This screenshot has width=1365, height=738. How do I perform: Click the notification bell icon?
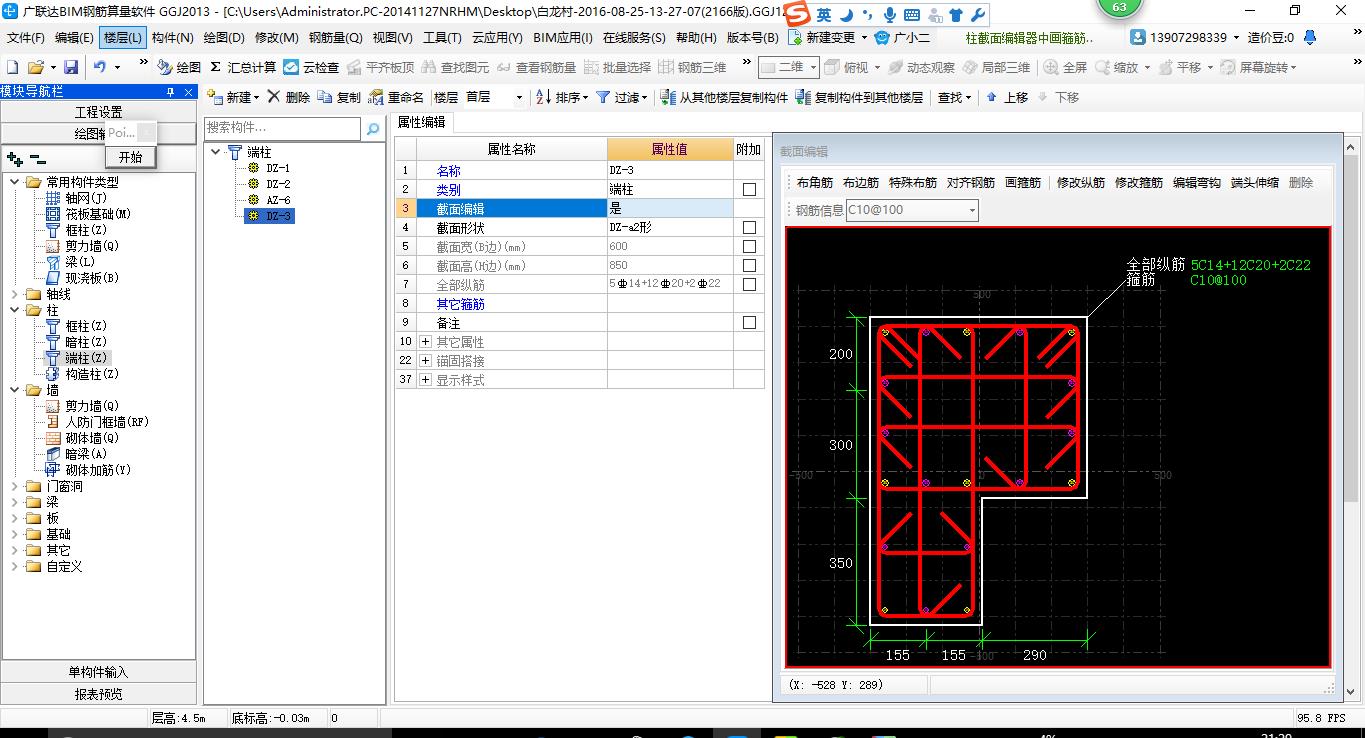point(1309,37)
